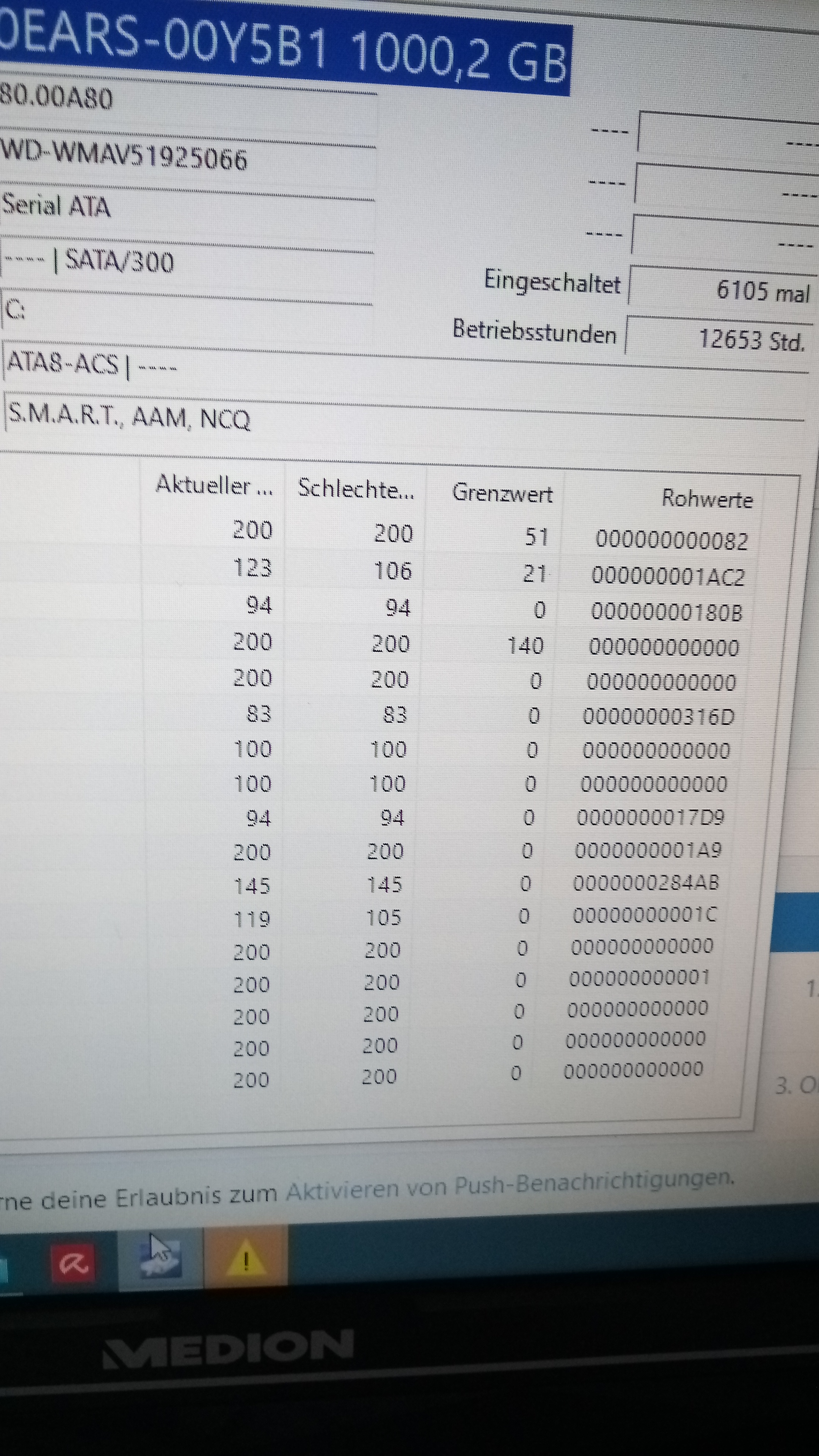Image resolution: width=819 pixels, height=1456 pixels.
Task: Click the blue CrystalDiskInfo taskbar icon
Action: (161, 1259)
